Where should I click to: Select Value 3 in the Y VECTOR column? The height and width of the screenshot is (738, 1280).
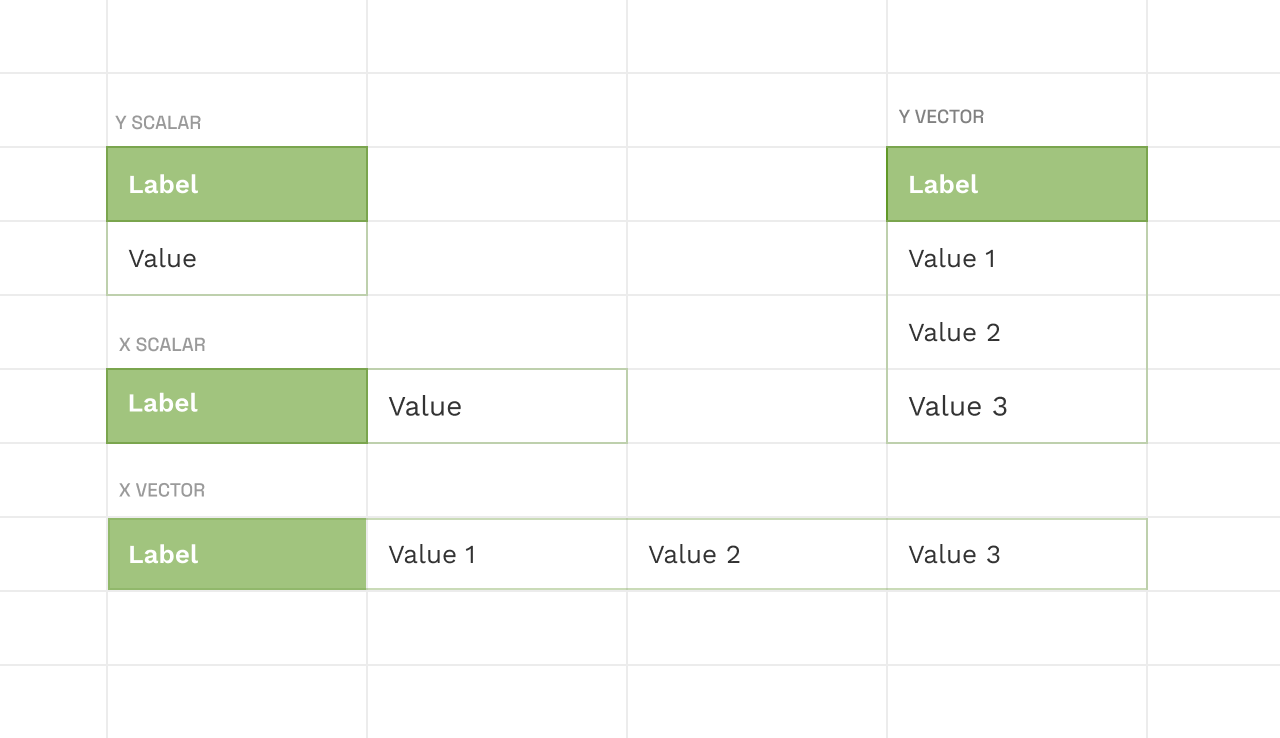pyautogui.click(x=1017, y=406)
